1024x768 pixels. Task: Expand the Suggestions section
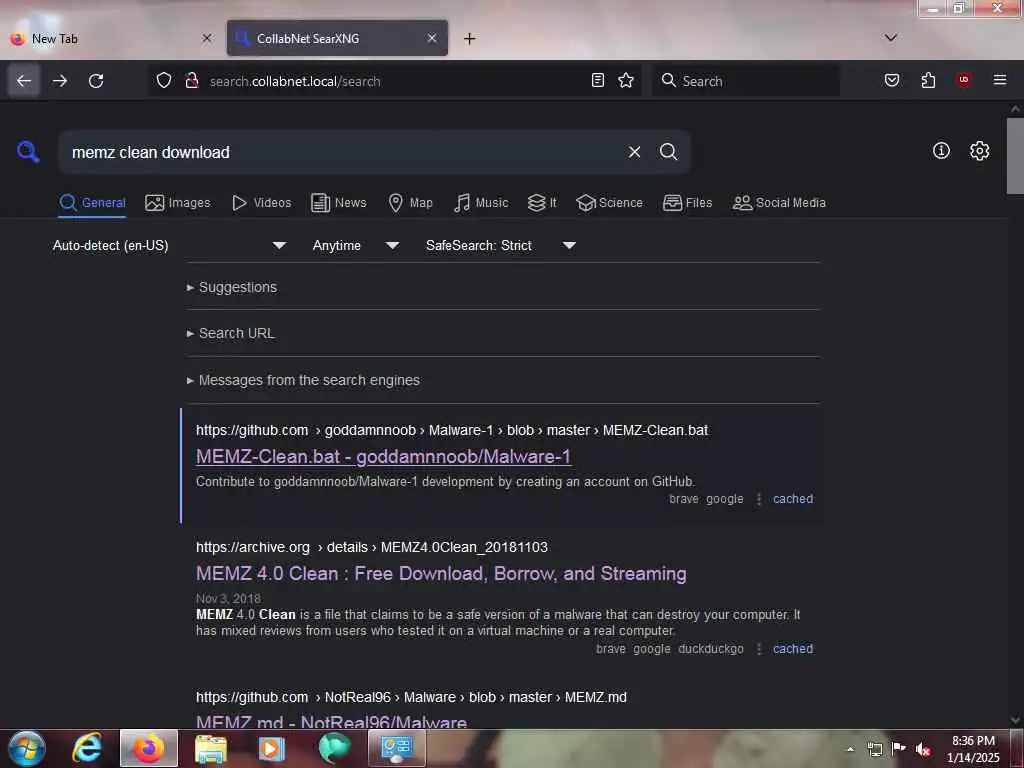(x=232, y=287)
